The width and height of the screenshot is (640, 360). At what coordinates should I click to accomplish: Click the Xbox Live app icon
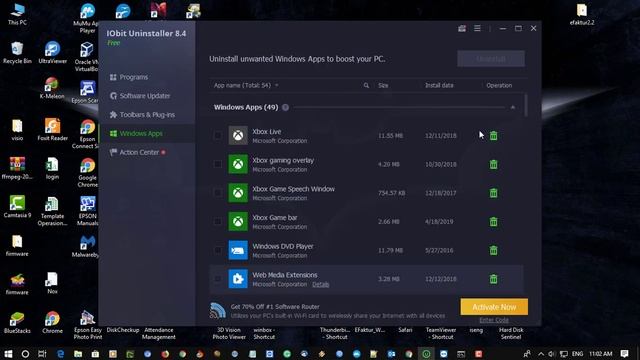(x=238, y=136)
